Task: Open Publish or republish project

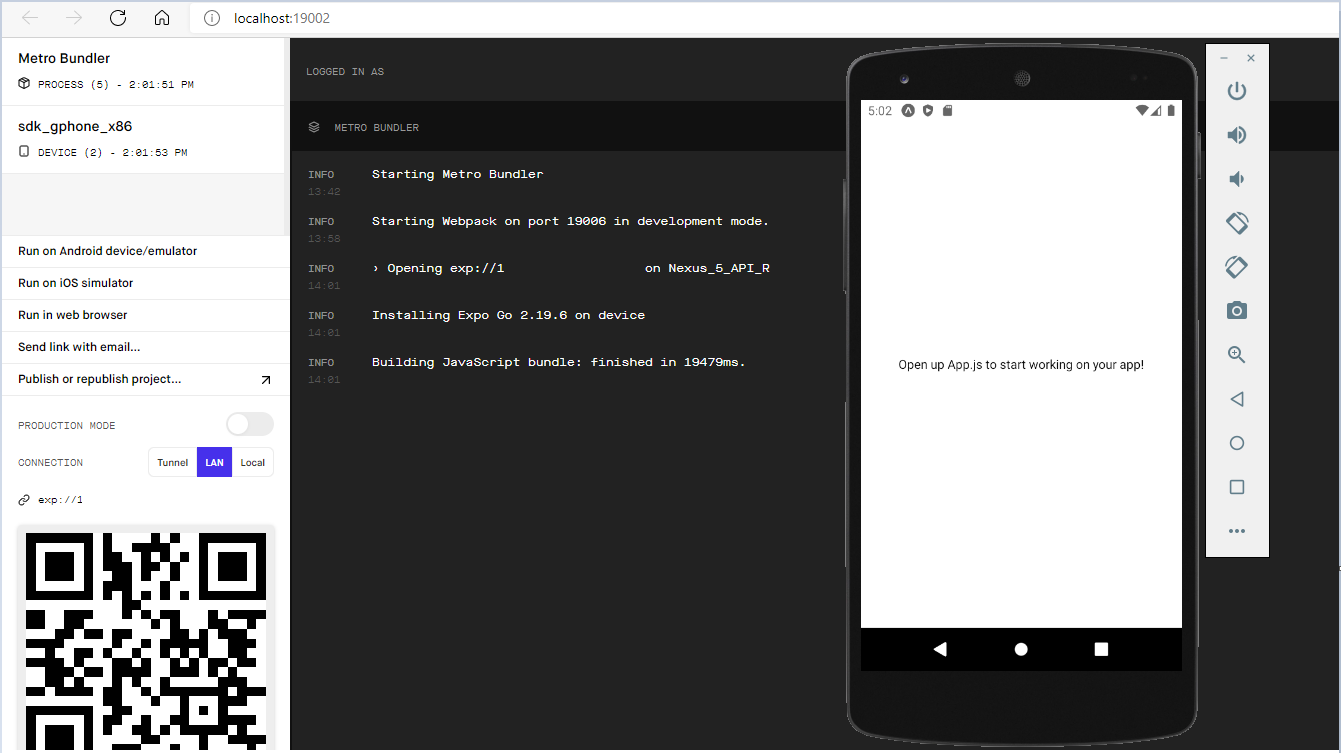Action: [x=144, y=379]
